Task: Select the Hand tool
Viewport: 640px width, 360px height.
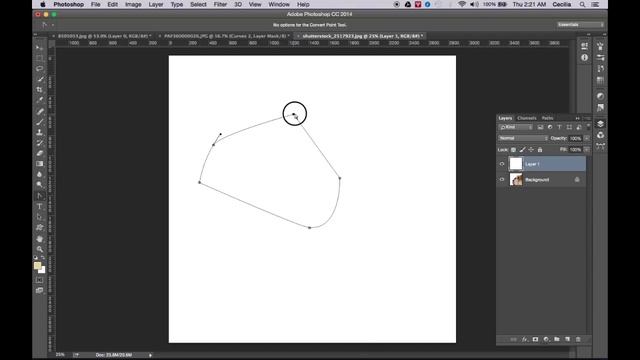Action: click(40, 238)
